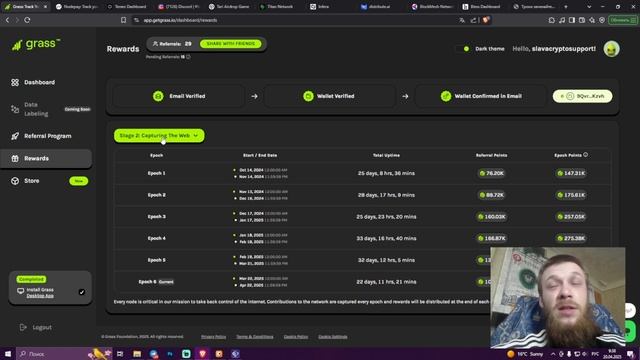Click the Terms & Conditions footer link

click(255, 337)
